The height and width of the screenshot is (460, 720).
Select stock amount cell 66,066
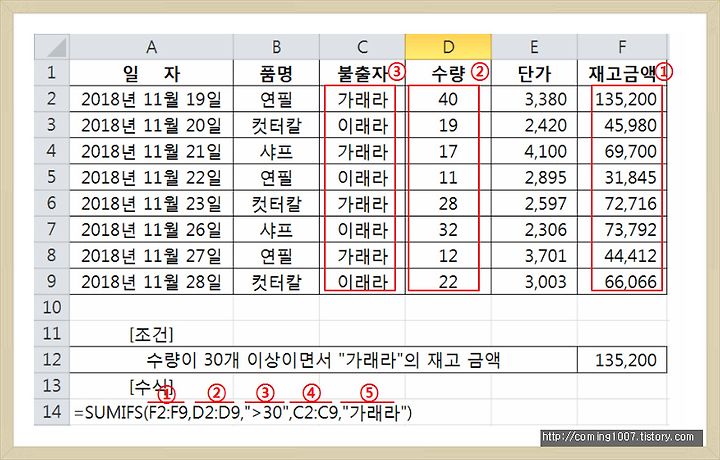[622, 281]
